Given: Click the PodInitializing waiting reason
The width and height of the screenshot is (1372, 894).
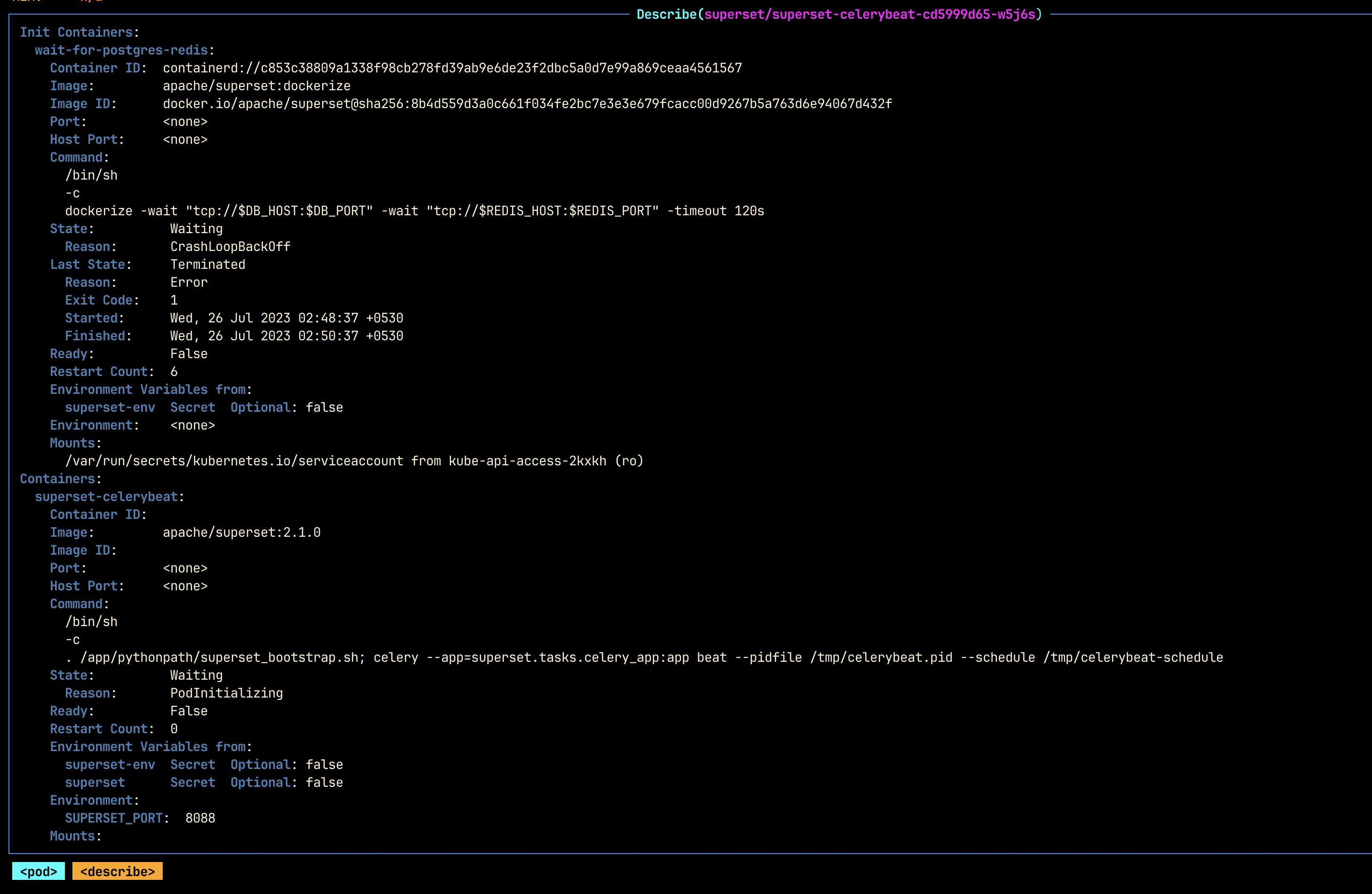Looking at the screenshot, I should 226,693.
